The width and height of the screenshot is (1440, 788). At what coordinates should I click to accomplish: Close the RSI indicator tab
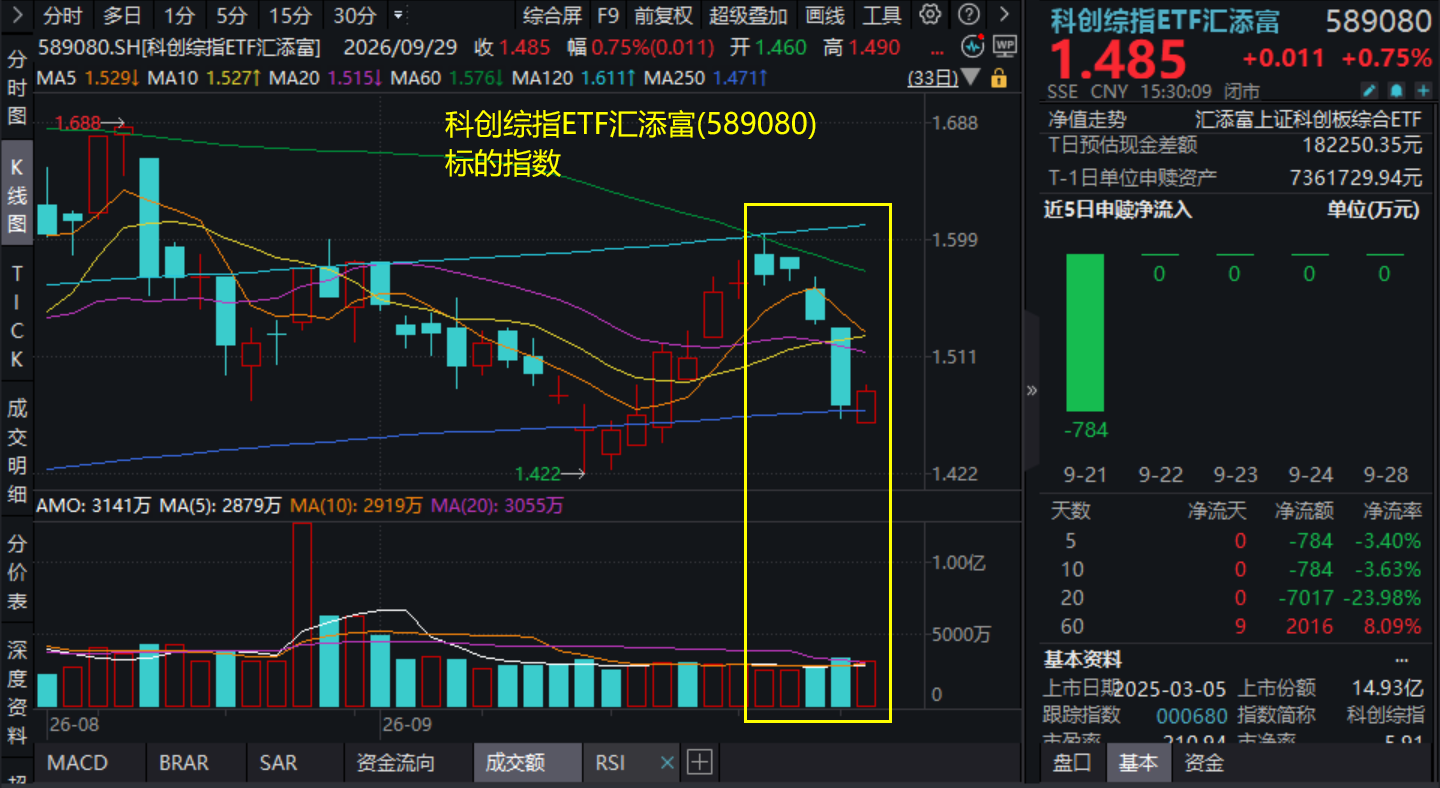(667, 763)
